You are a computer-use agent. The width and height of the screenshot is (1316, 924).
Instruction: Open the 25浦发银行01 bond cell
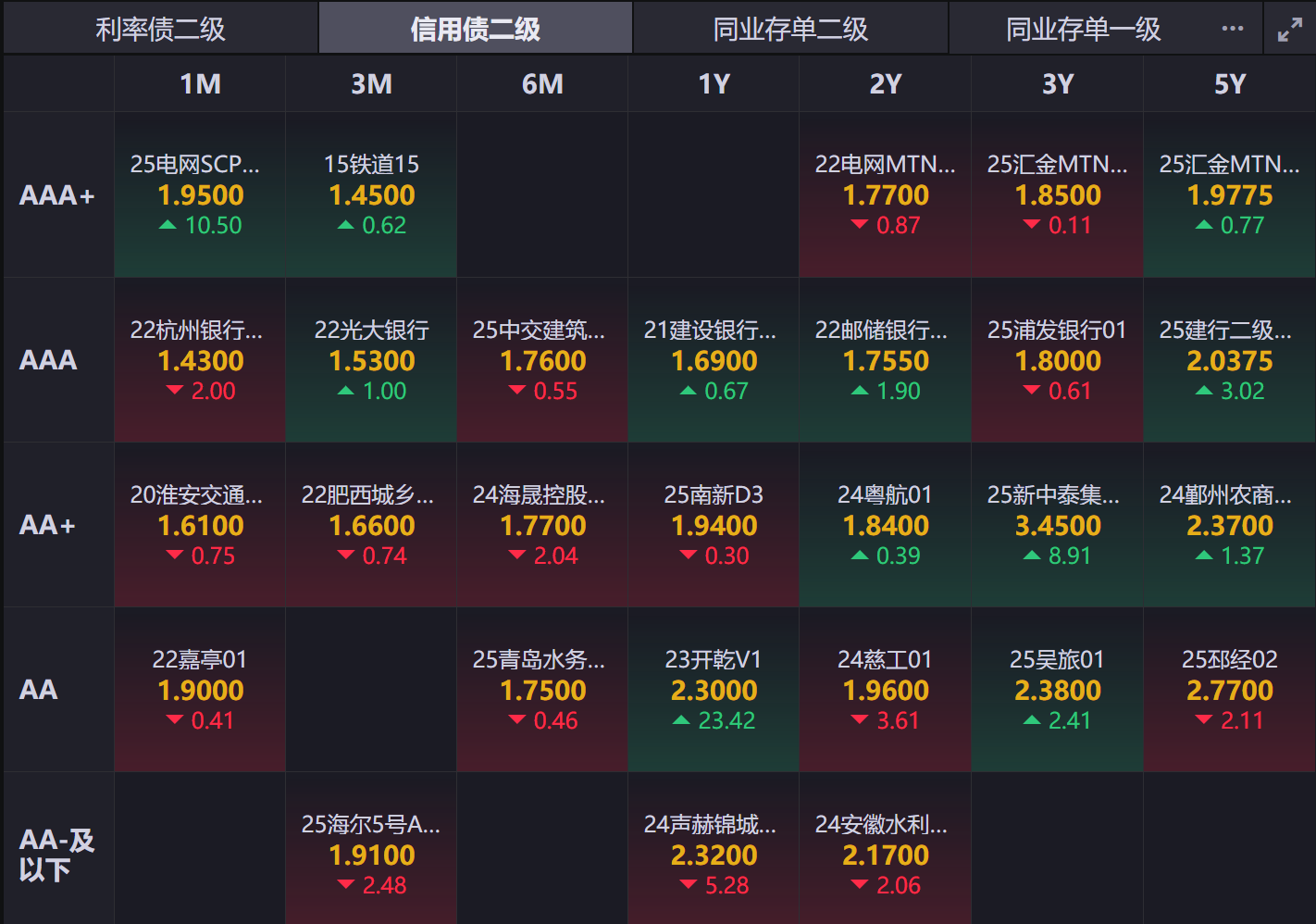[1058, 360]
